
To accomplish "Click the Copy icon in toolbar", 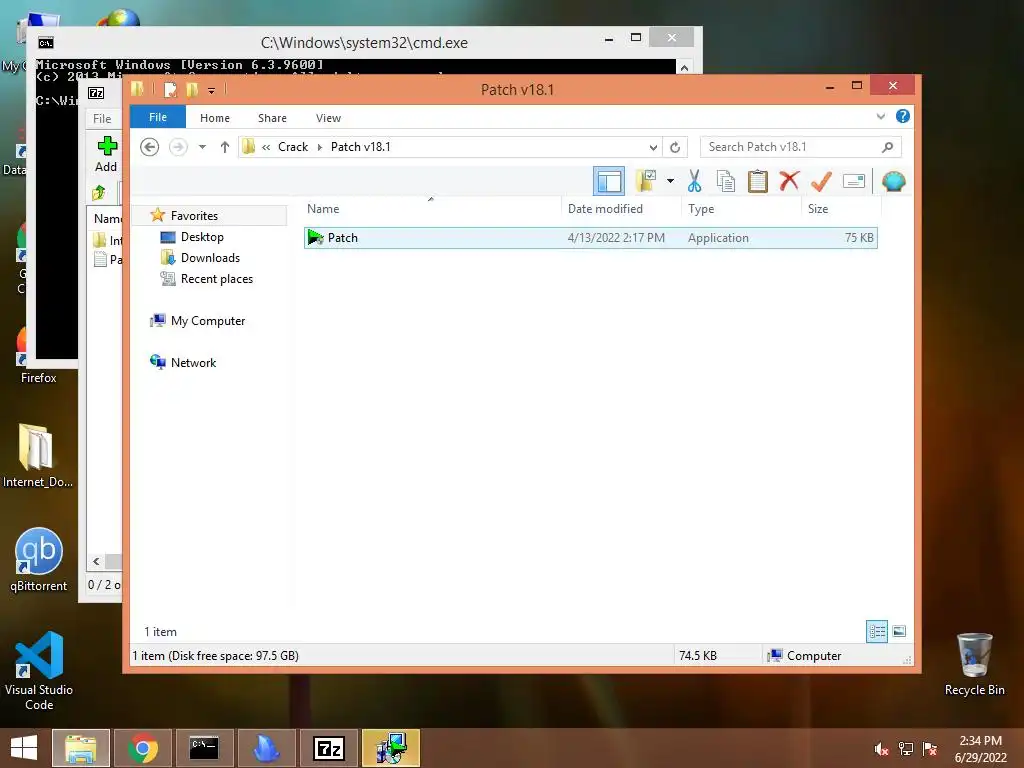I will coord(726,181).
